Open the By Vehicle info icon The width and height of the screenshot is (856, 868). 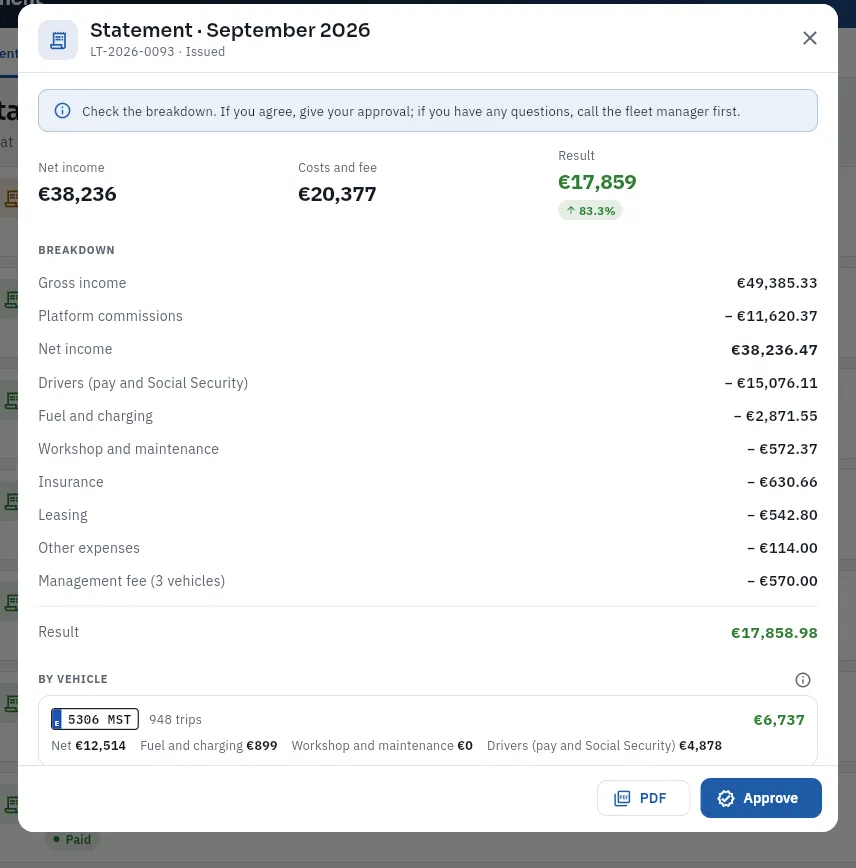click(x=802, y=679)
